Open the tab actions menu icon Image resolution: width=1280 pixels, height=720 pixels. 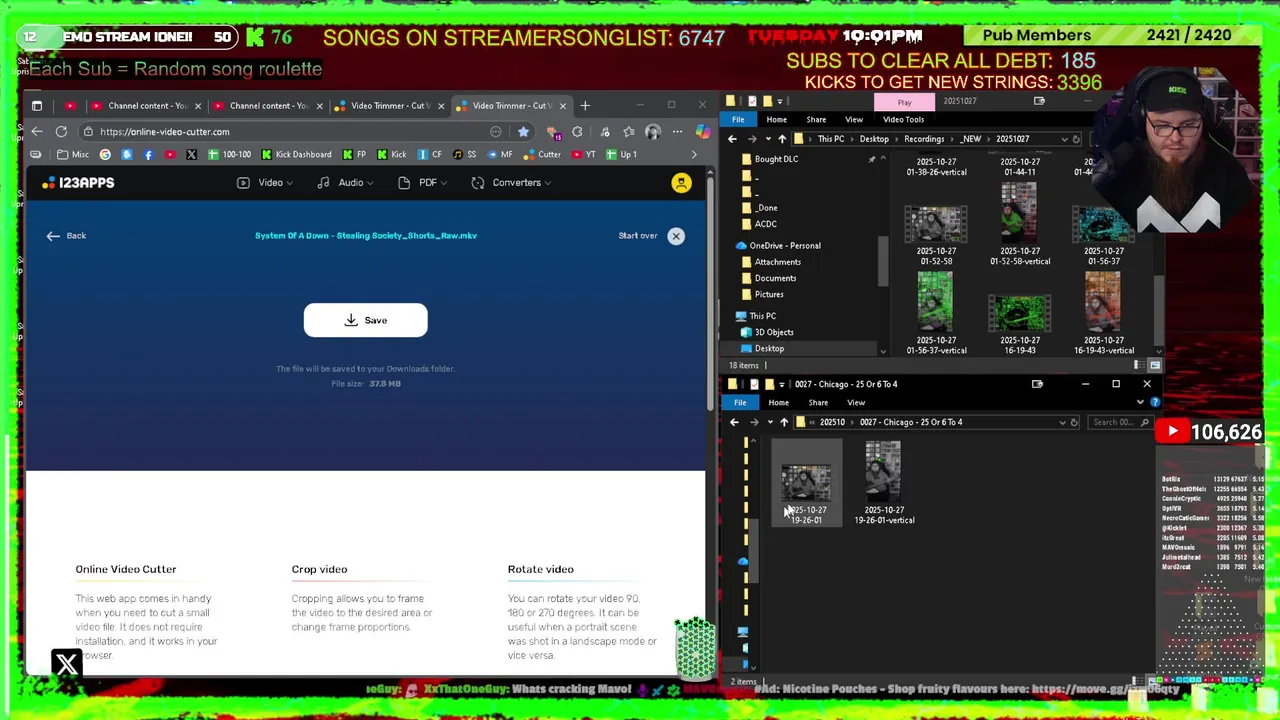[37, 106]
